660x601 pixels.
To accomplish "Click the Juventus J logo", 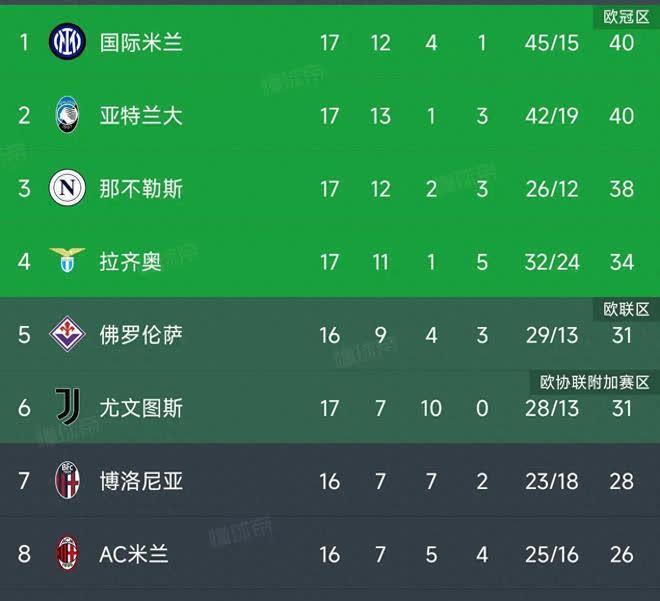I will (x=68, y=407).
